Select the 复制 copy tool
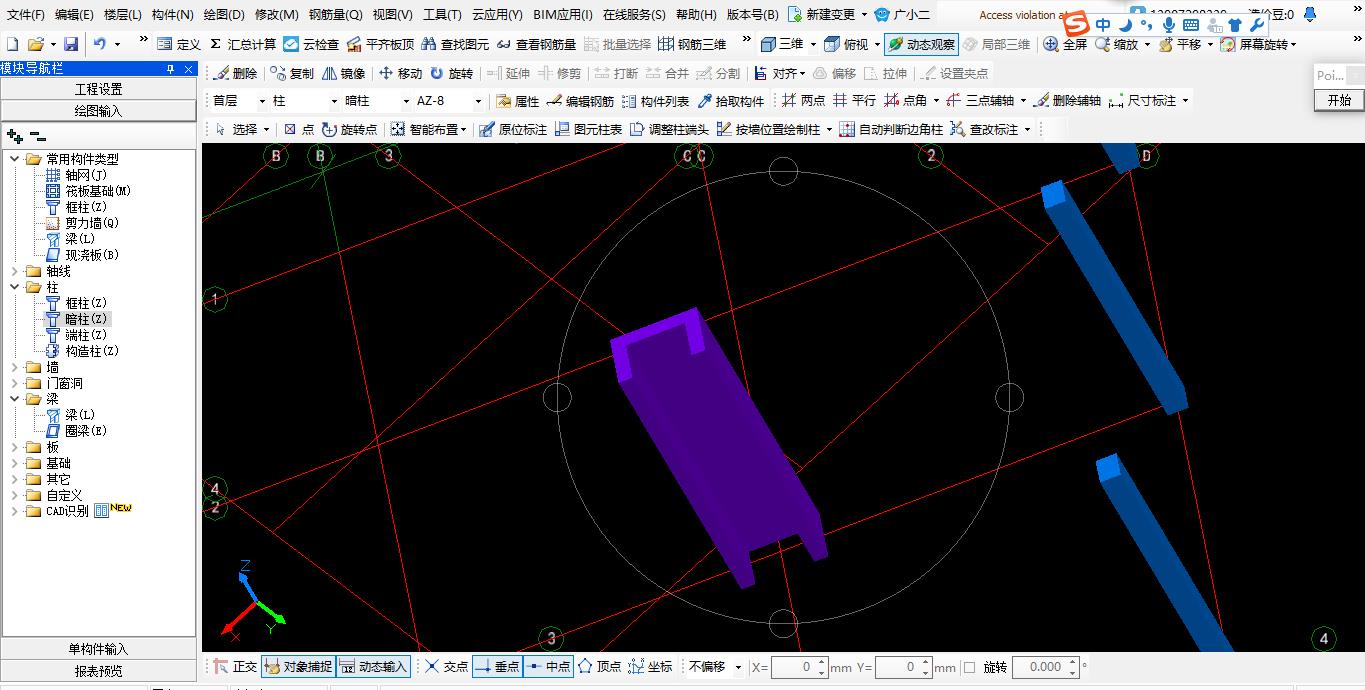 (x=291, y=73)
